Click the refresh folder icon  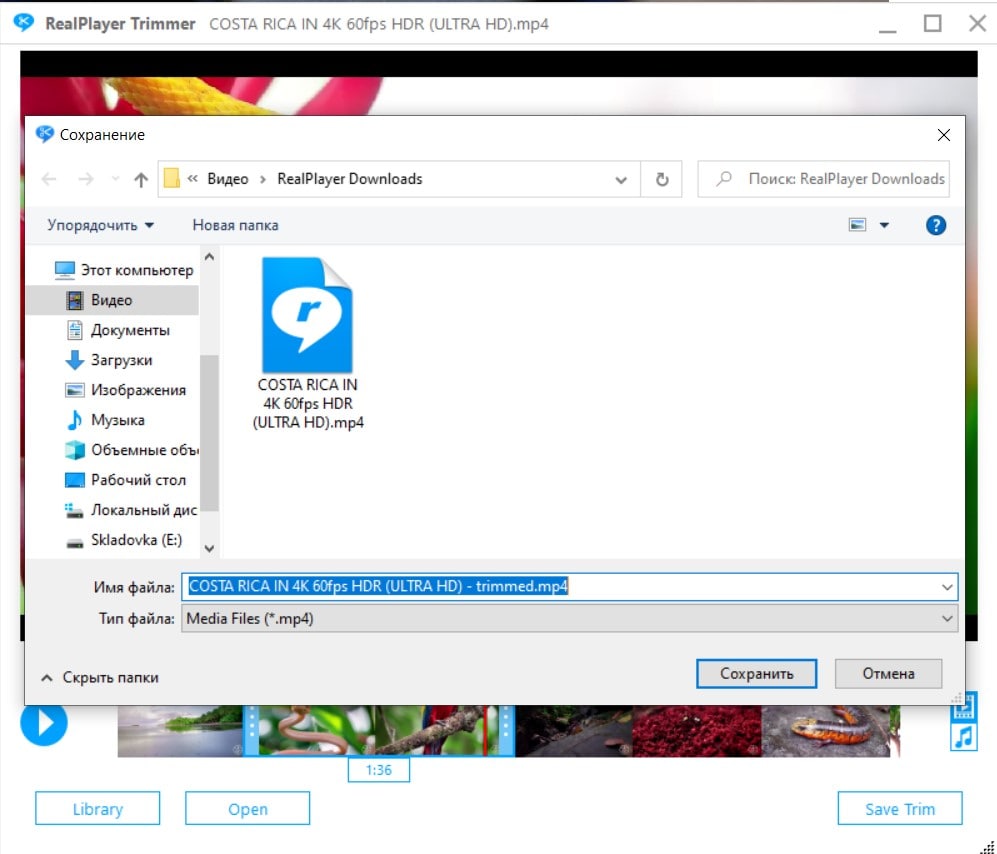(x=661, y=179)
